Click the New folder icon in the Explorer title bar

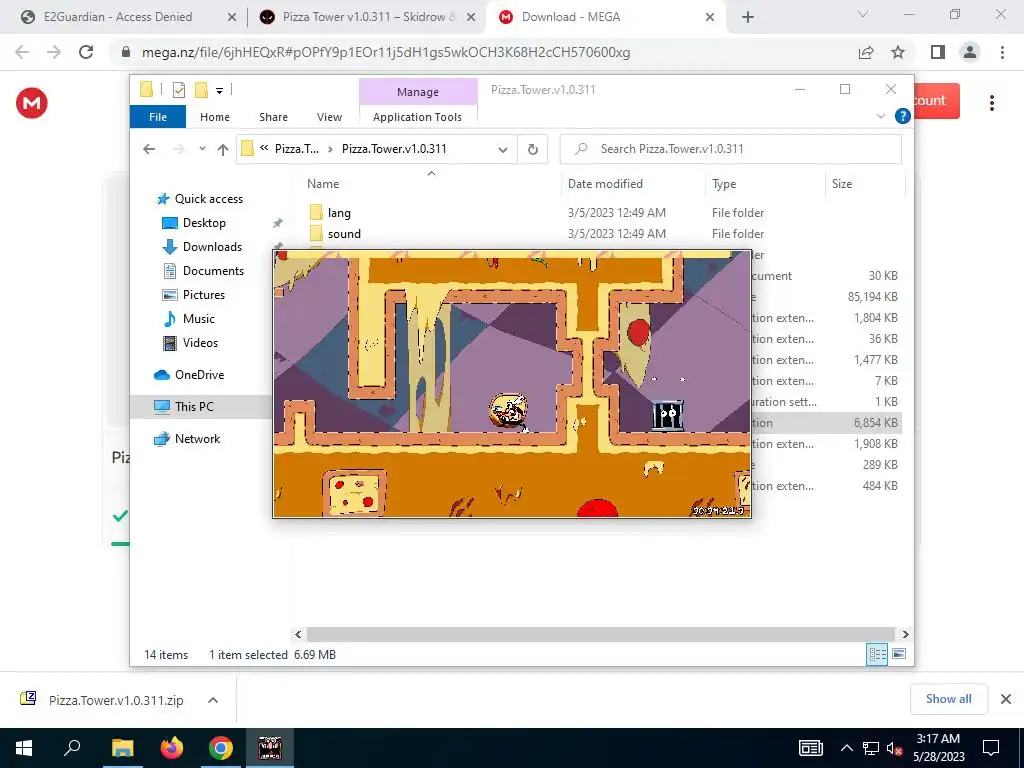[202, 90]
